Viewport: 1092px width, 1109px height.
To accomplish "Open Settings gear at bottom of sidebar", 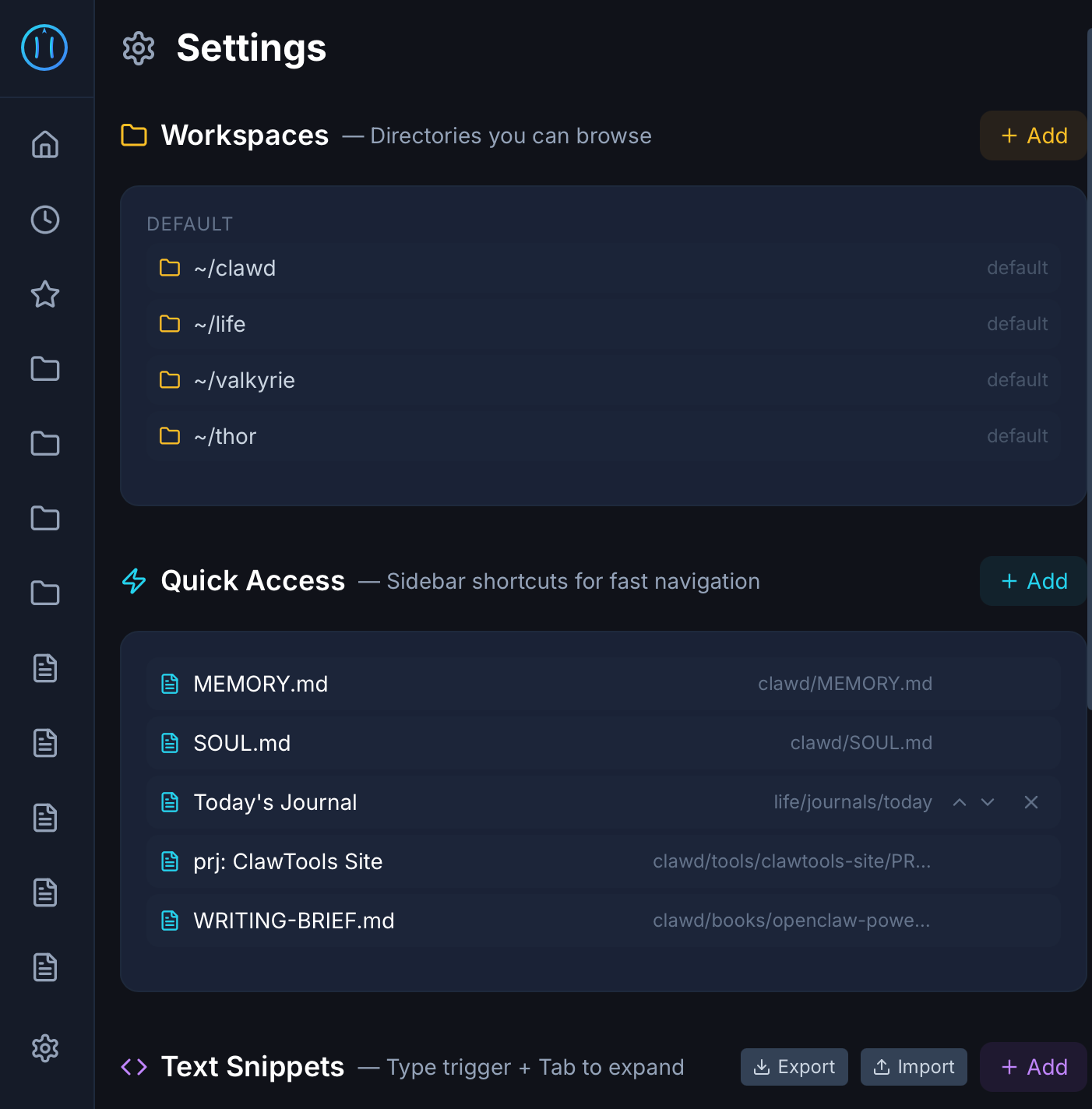I will [44, 1048].
